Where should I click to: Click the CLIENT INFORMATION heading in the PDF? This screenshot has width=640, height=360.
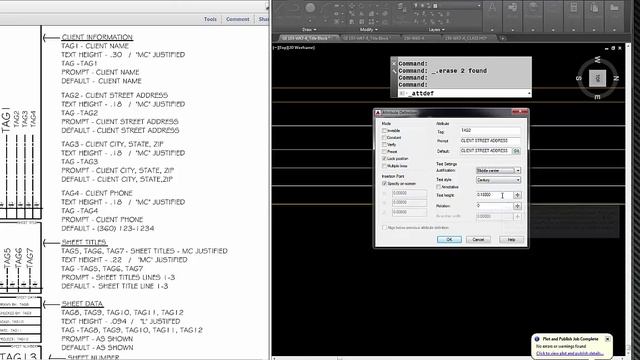coord(97,37)
